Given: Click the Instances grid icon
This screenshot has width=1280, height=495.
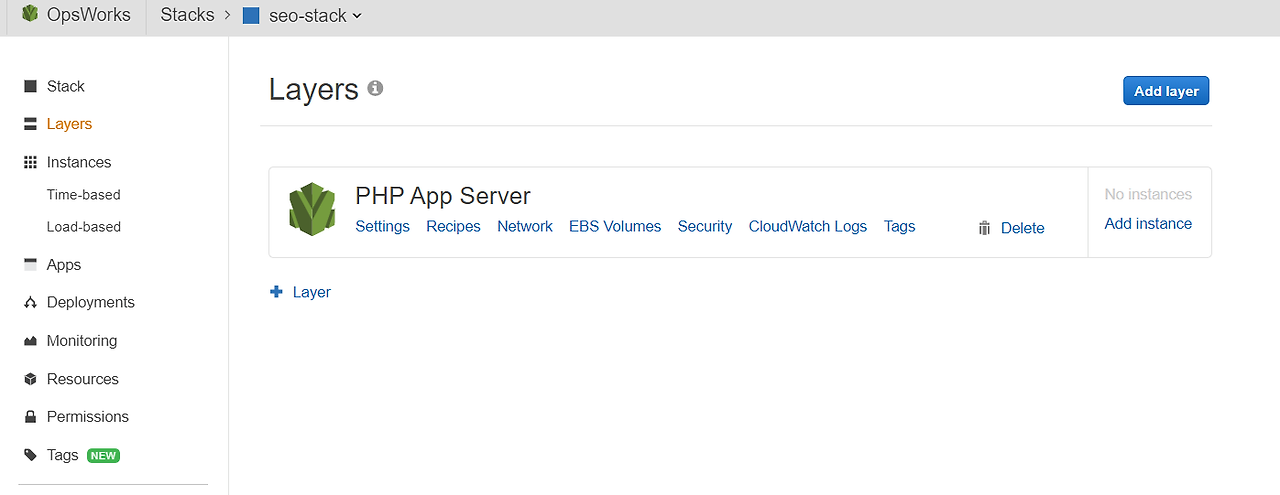Looking at the screenshot, I should click(30, 162).
